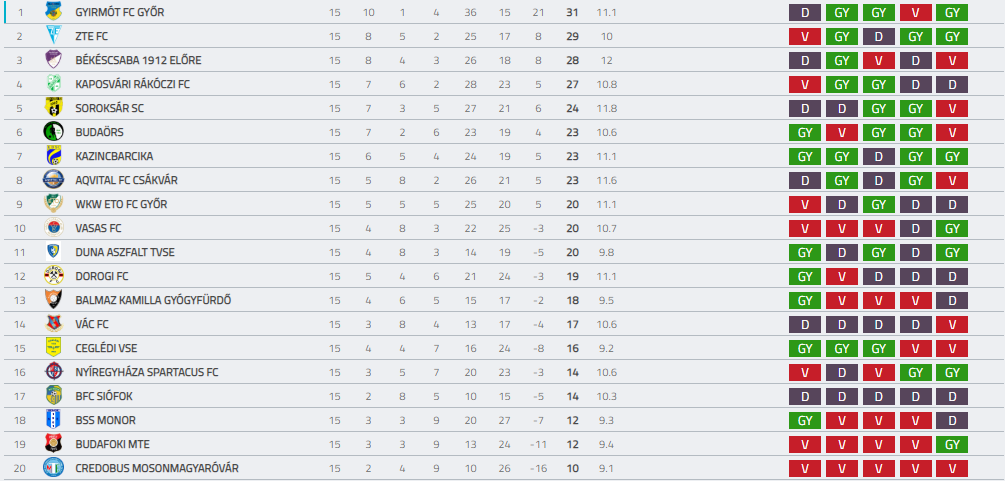1008x482 pixels.
Task: Open the Kazincbarcika team link
Action: coord(114,156)
